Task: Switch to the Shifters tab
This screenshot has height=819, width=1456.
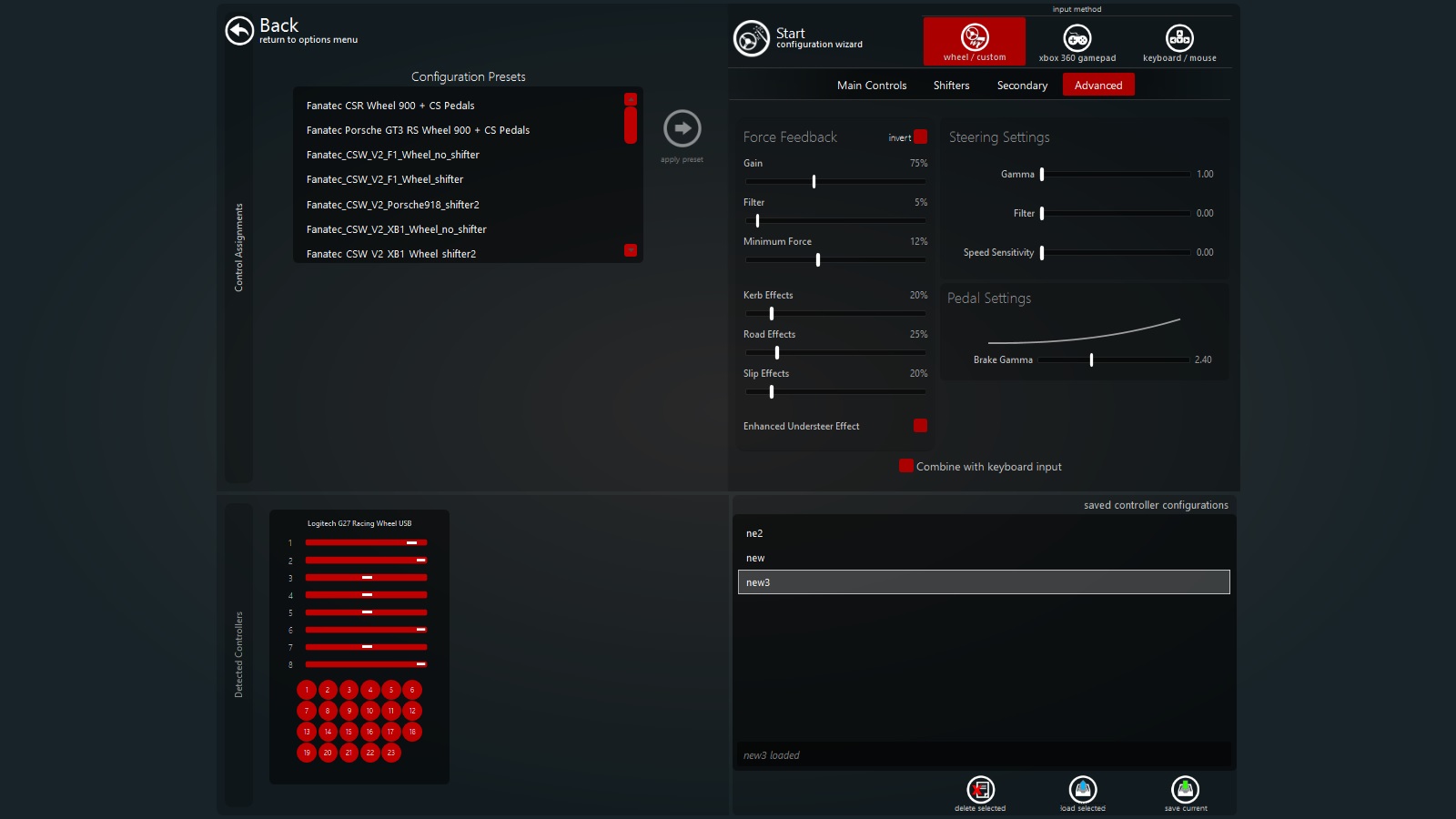Action: pos(951,86)
